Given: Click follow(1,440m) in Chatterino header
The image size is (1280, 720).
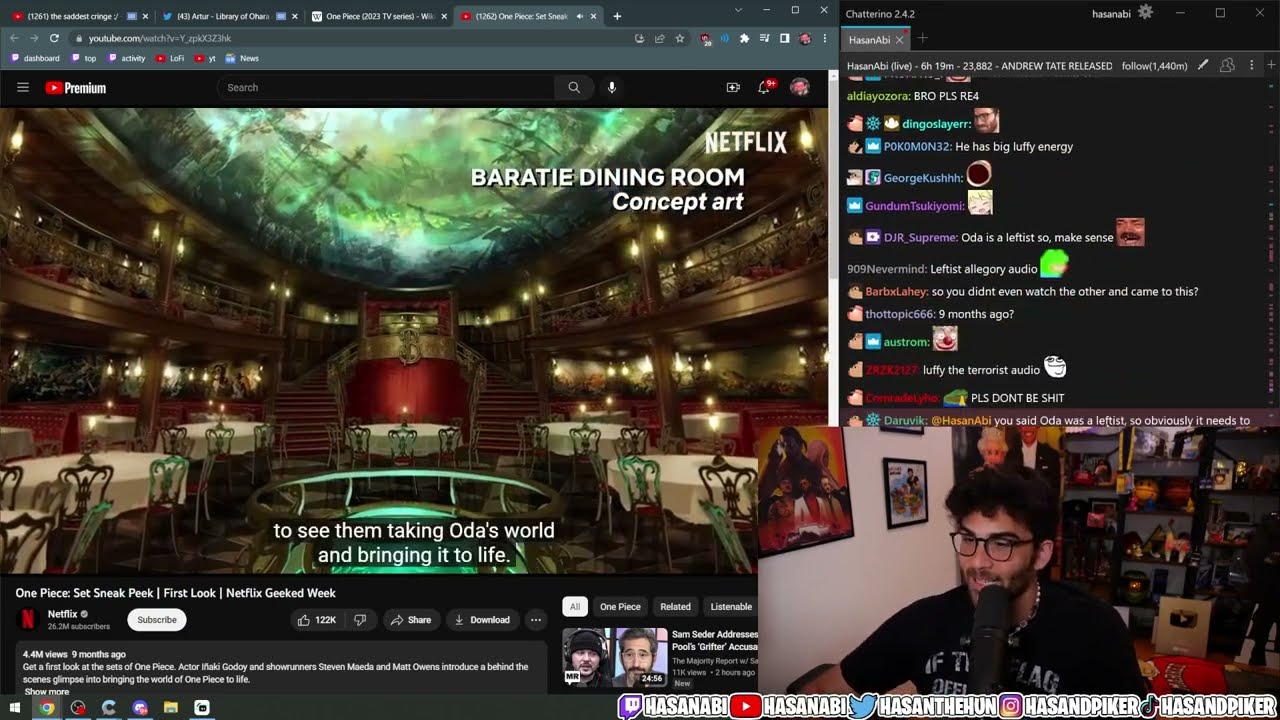Looking at the screenshot, I should coord(1154,66).
